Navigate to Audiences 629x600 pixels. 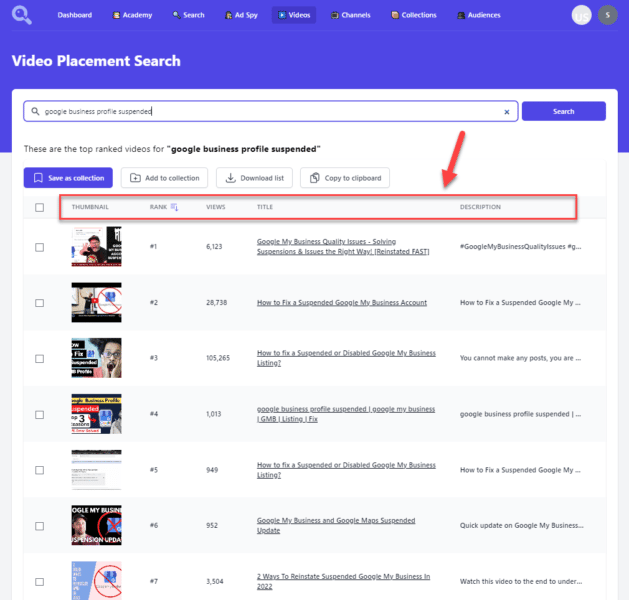click(x=478, y=15)
